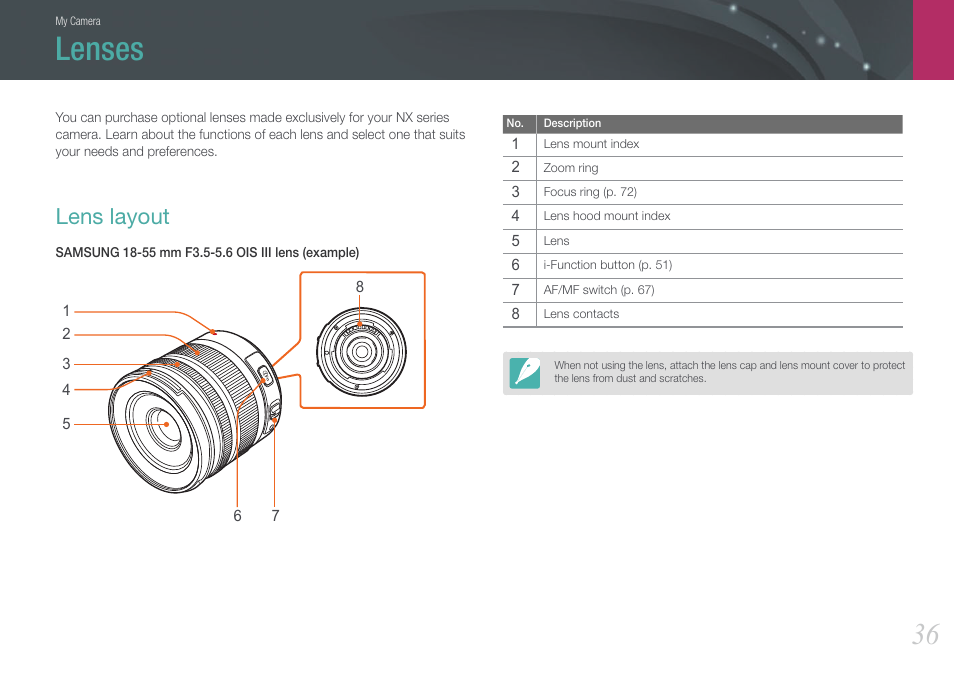Click the "No." column header

(x=515, y=124)
